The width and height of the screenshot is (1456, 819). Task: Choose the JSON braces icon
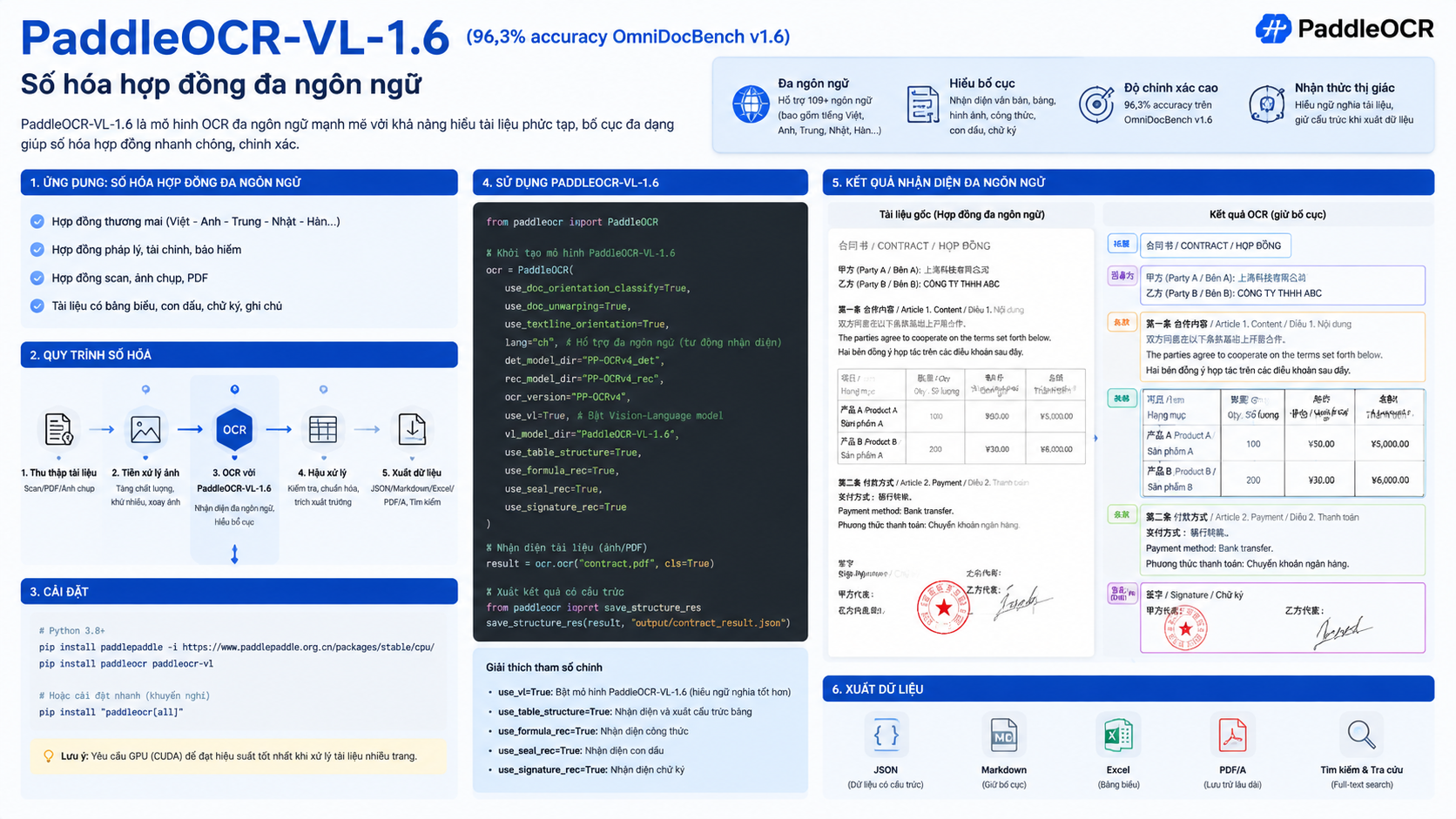click(886, 735)
